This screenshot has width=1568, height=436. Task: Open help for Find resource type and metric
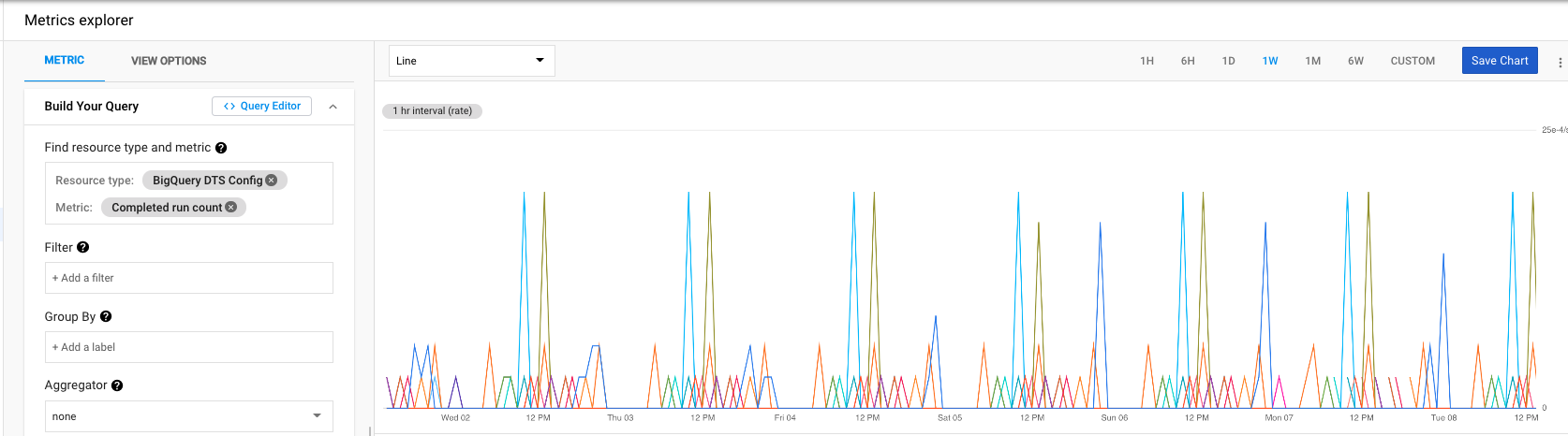click(x=221, y=148)
